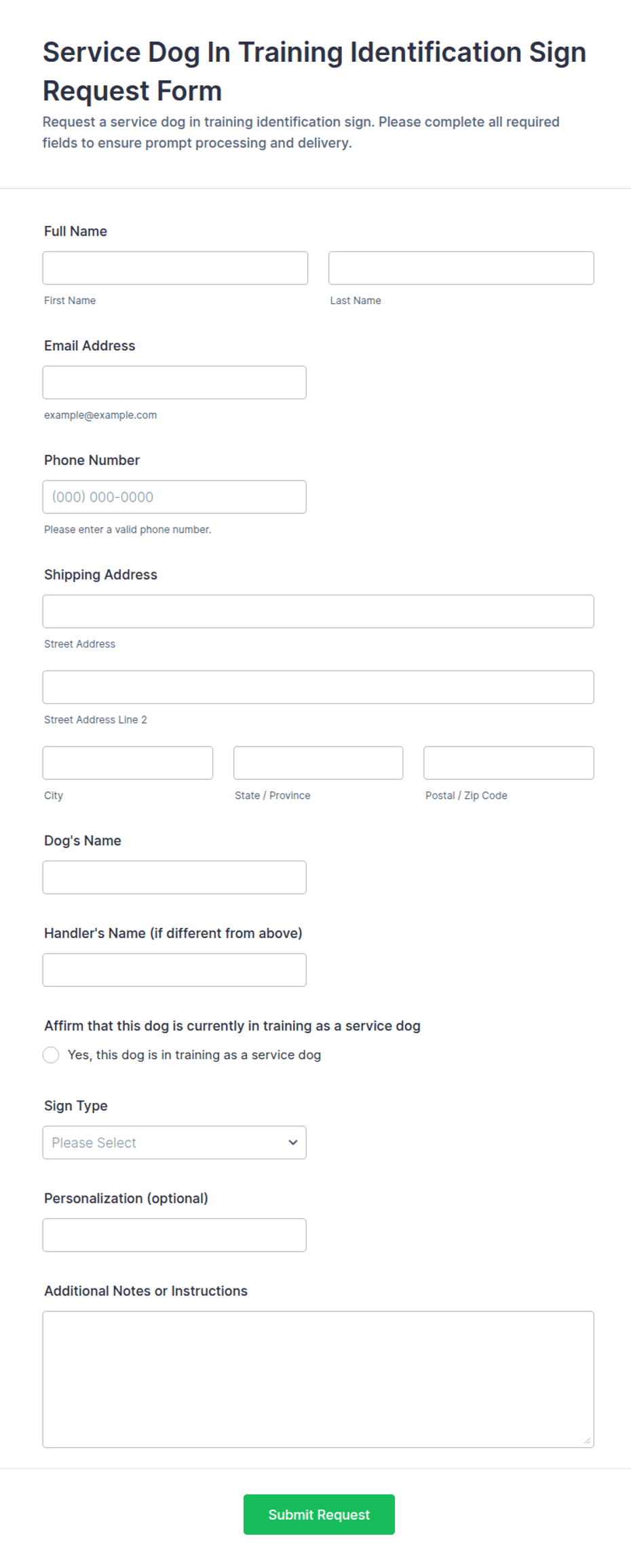The width and height of the screenshot is (631, 1568).
Task: Focus the Handler's Name field
Action: [x=174, y=970]
